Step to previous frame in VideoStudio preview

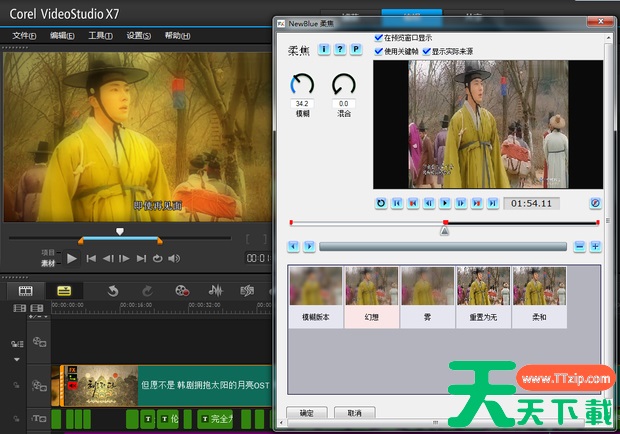(108, 259)
